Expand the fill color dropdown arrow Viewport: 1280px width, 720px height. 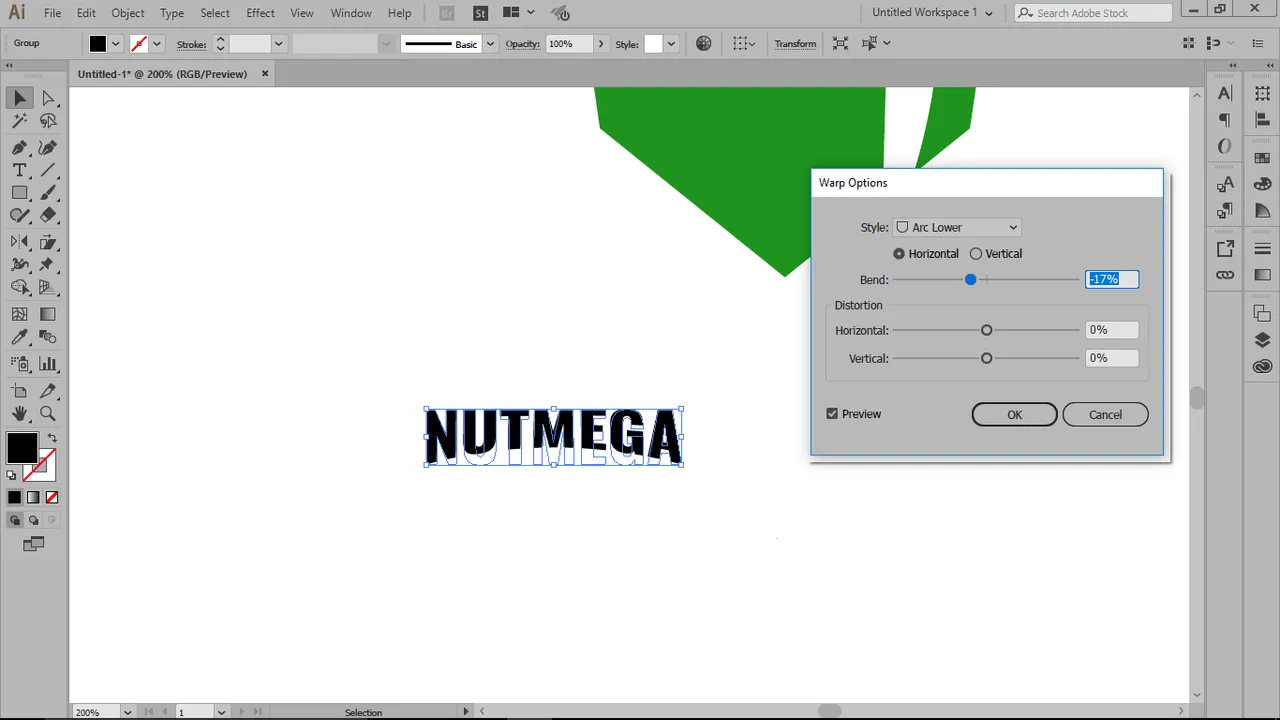click(116, 44)
